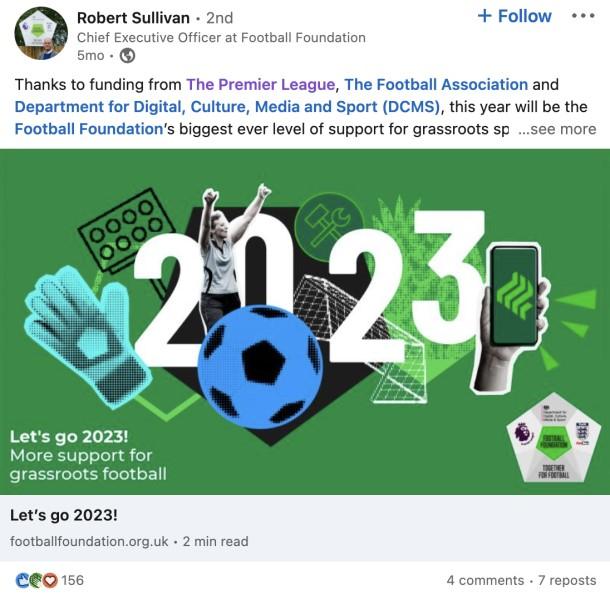Click the blue football in the image
Image resolution: width=610 pixels, height=596 pixels.
(260, 366)
